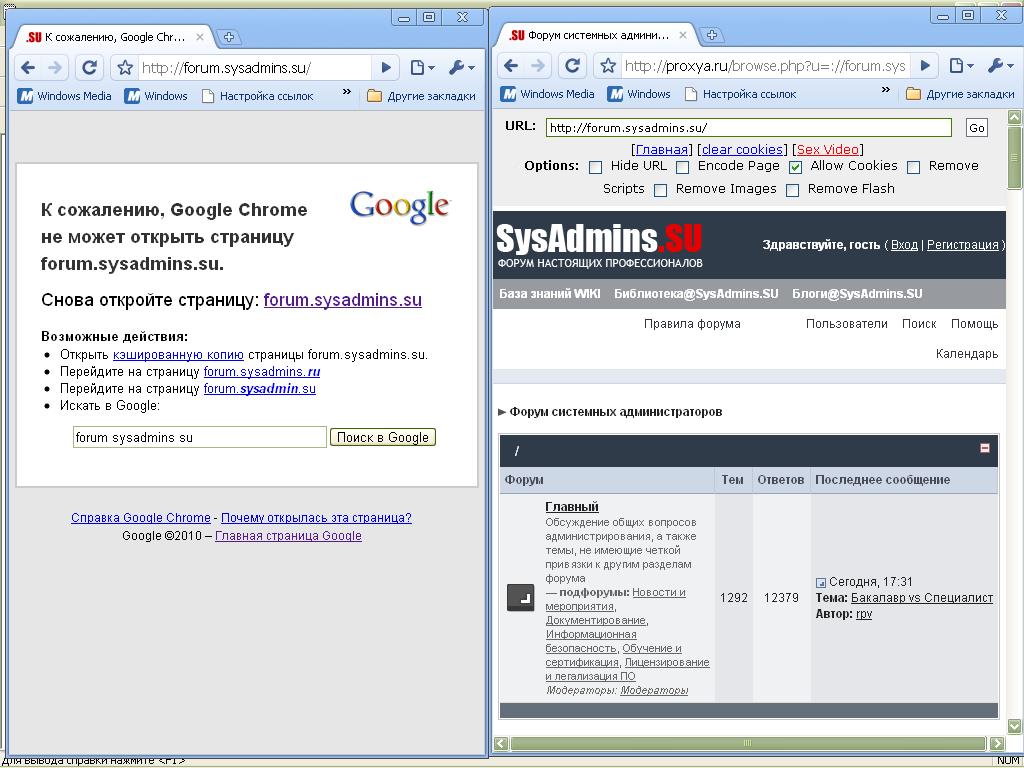Show hidden bookmarks via » in right window
The height and width of the screenshot is (768, 1024).
(x=886, y=91)
